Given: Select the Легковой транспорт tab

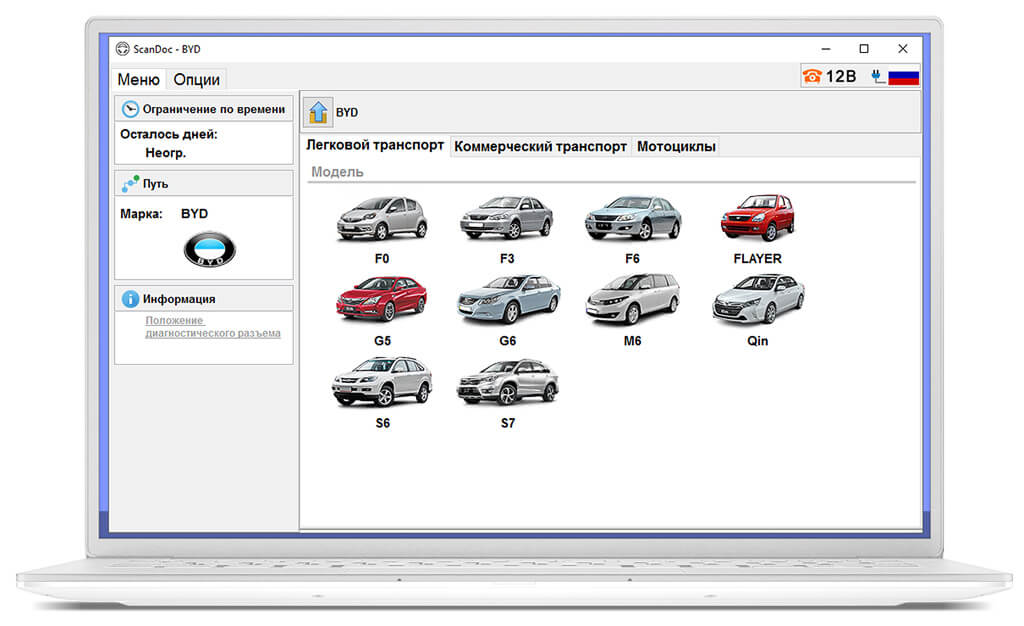Looking at the screenshot, I should point(375,145).
